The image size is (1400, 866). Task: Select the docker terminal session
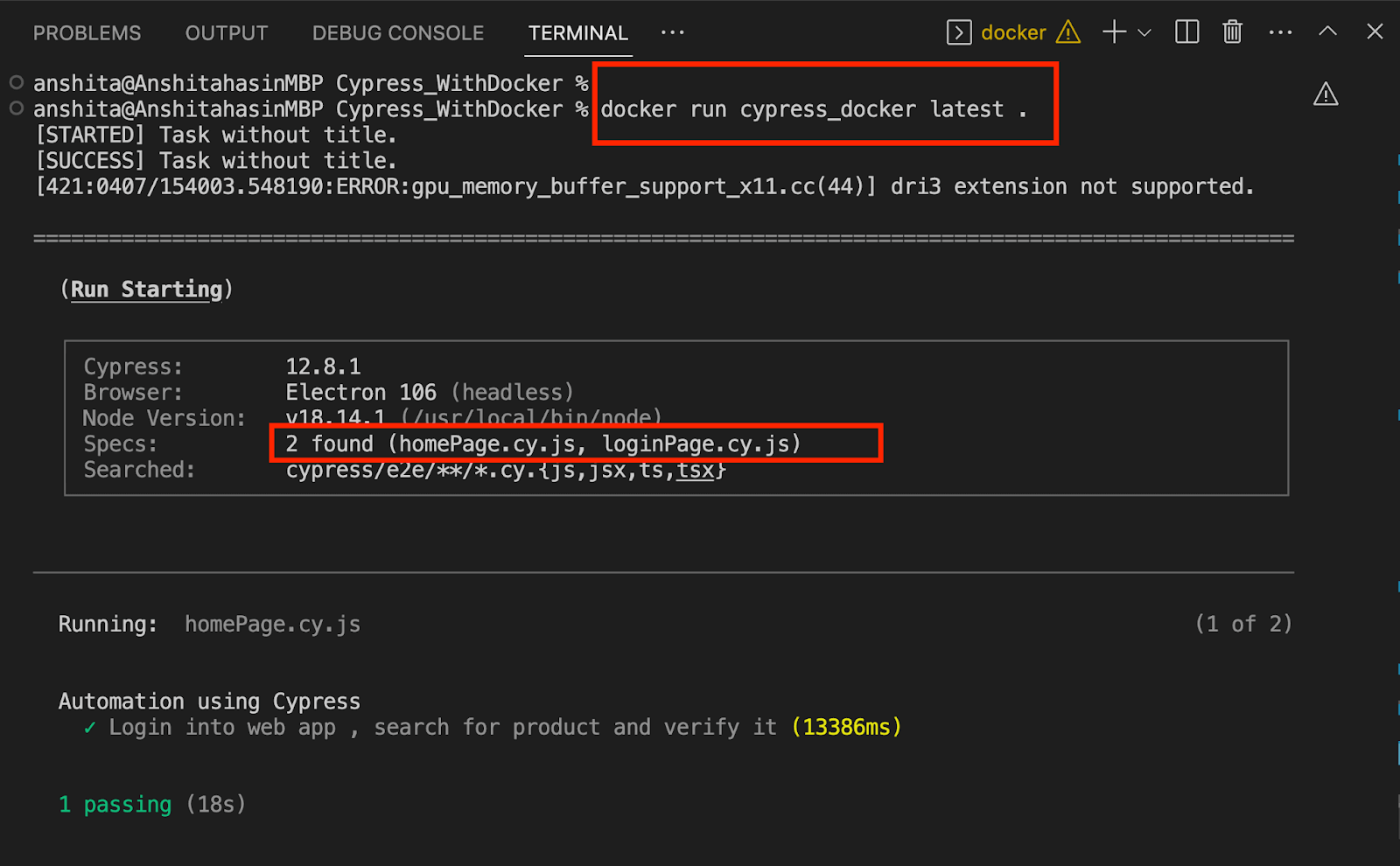pos(1012,32)
